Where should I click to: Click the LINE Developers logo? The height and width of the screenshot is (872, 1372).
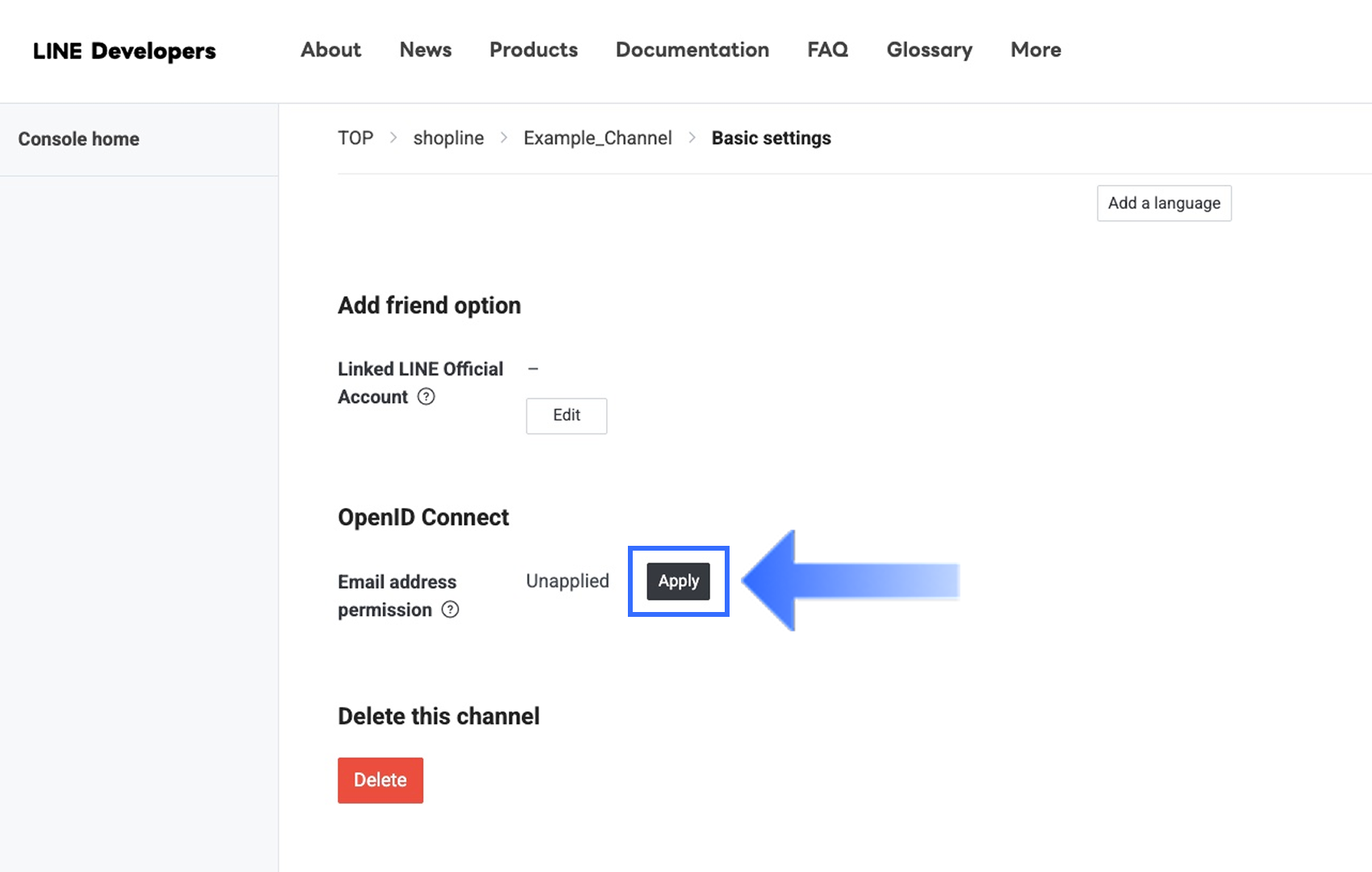click(124, 51)
